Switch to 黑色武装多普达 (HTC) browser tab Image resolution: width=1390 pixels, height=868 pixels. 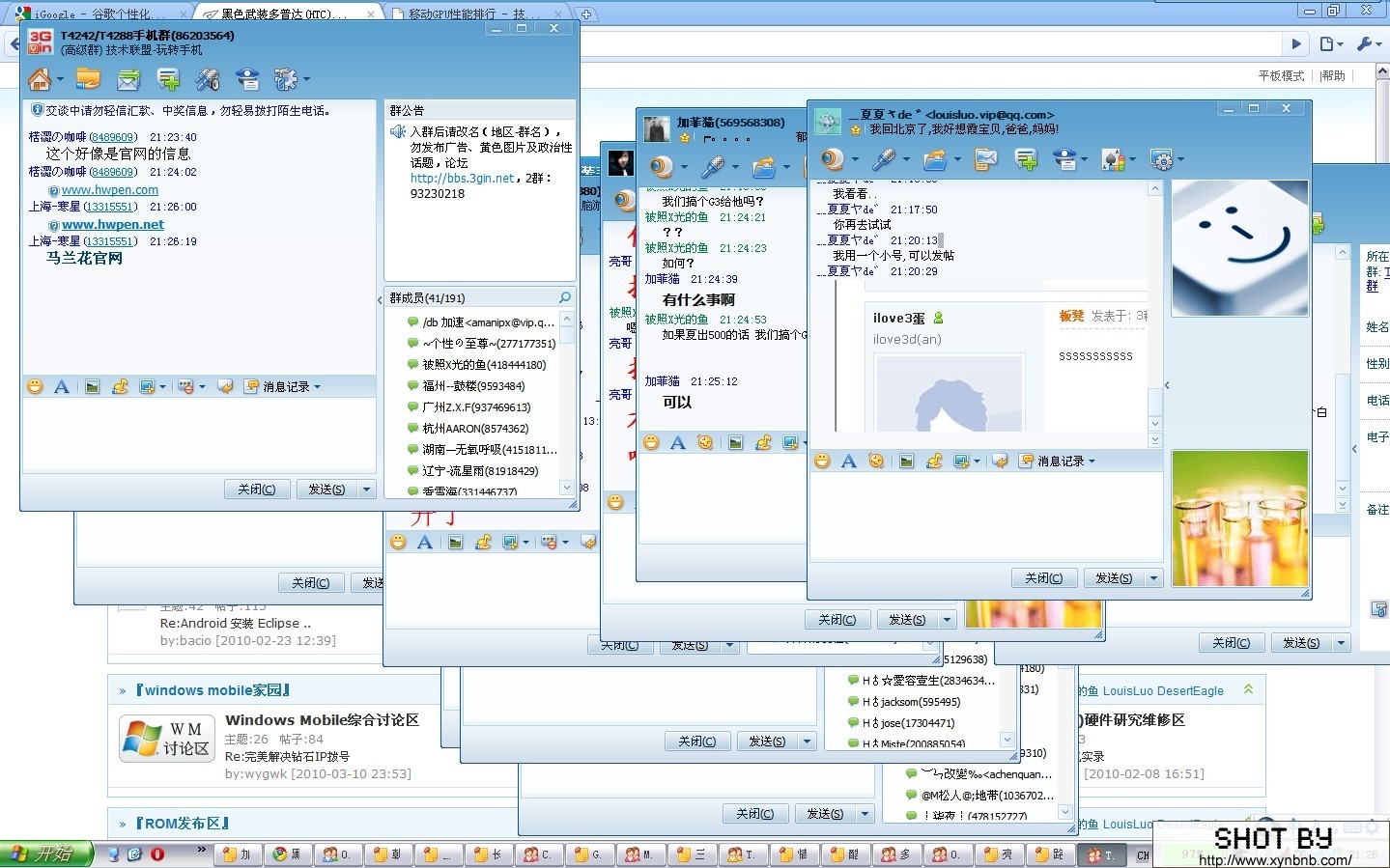click(290, 14)
